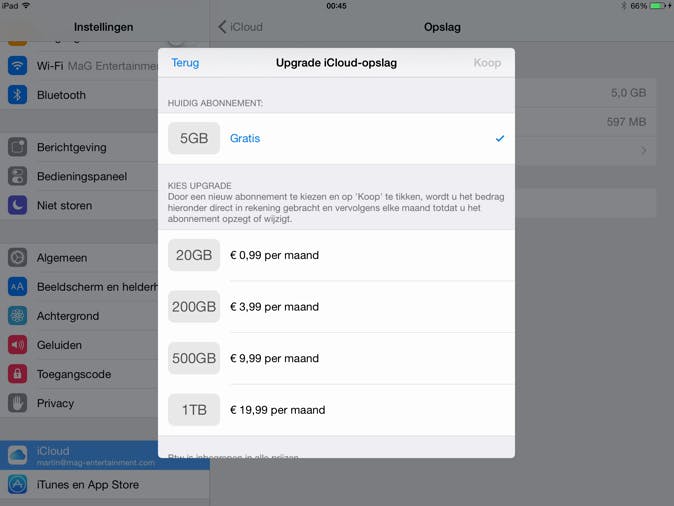Tap the Bedieningspaneel control center icon
Image resolution: width=674 pixels, height=506 pixels.
tap(17, 176)
